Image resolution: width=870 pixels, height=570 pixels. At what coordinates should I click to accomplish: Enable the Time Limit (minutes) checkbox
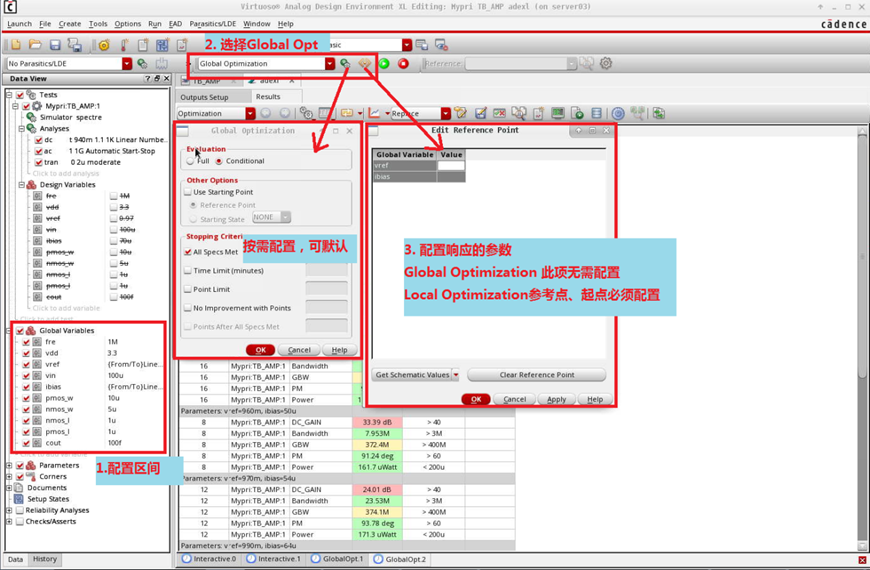pyautogui.click(x=188, y=271)
